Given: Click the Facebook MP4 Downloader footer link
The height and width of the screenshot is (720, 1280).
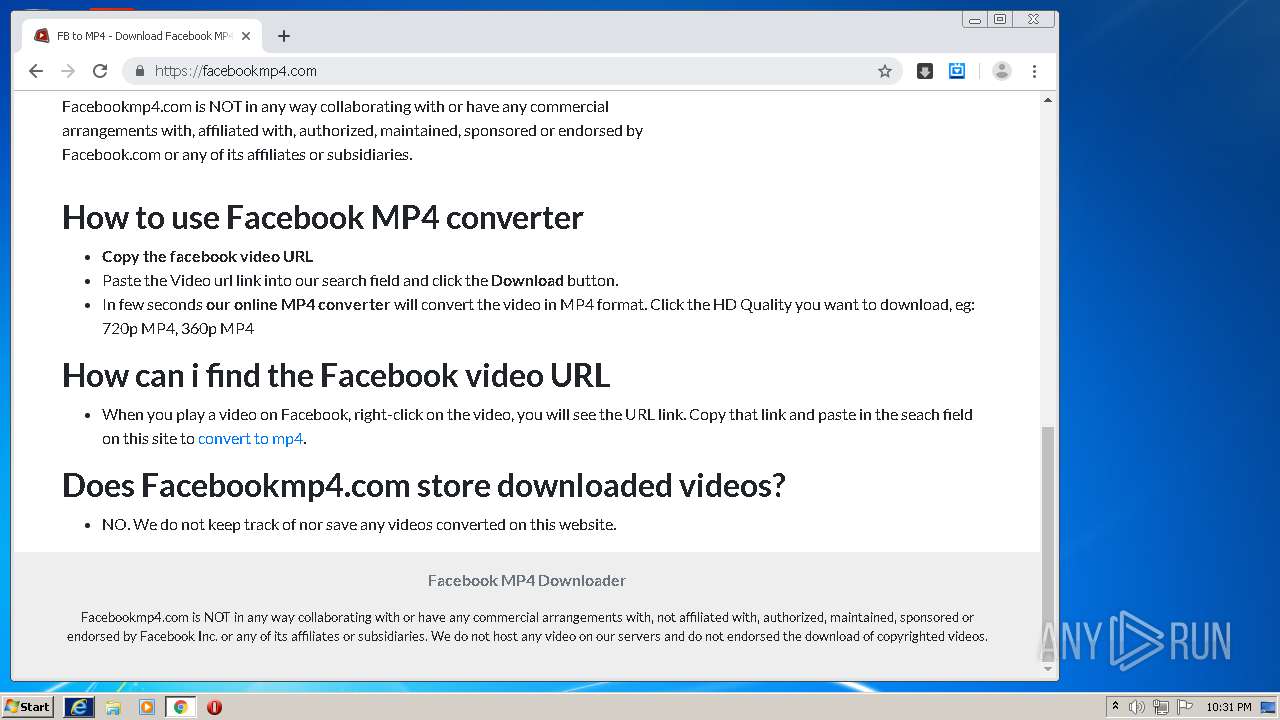Looking at the screenshot, I should [527, 580].
